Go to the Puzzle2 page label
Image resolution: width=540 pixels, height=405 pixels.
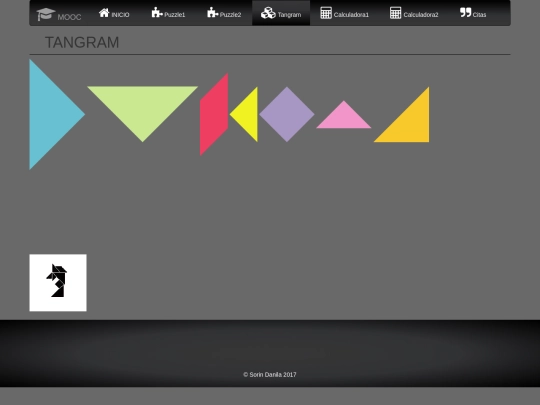click(230, 15)
